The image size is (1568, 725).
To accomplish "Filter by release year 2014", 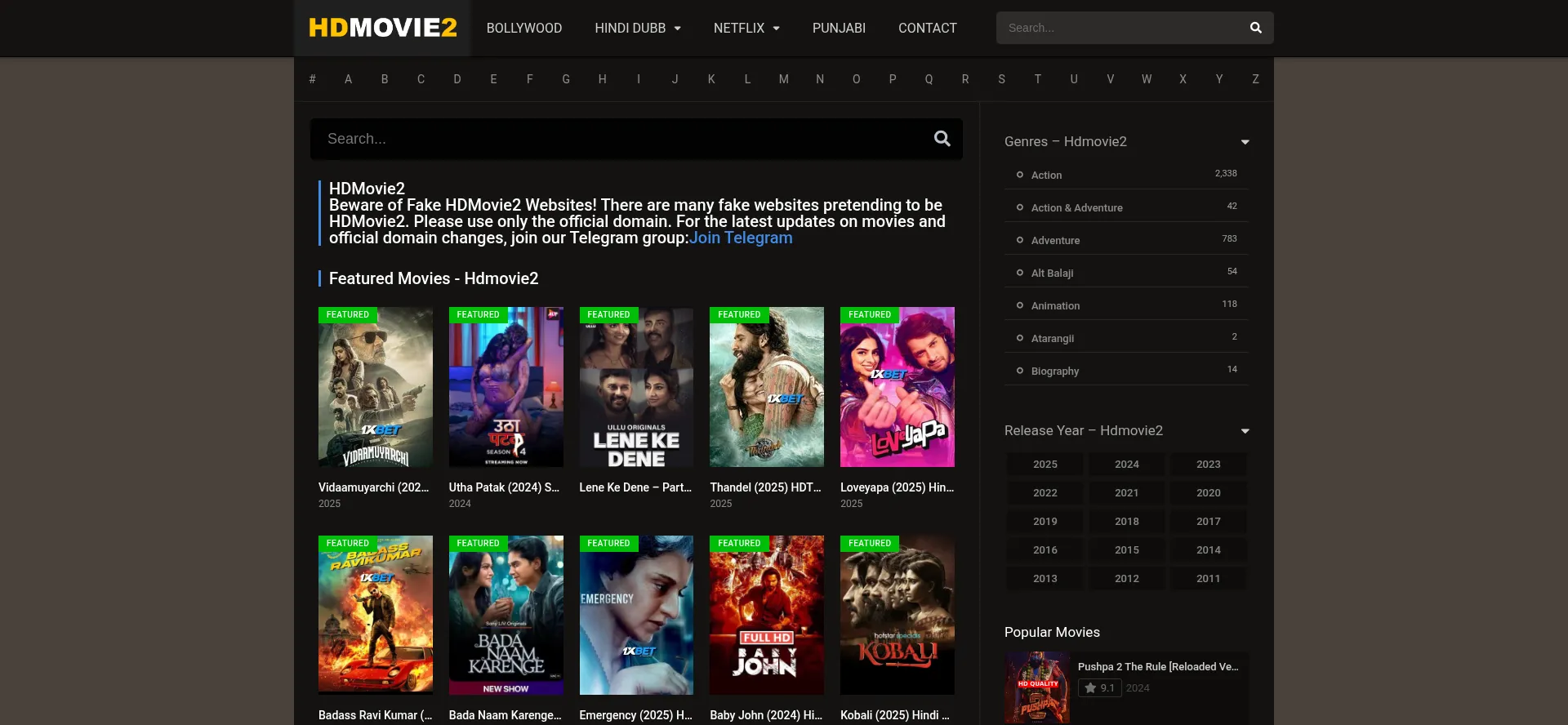I will pyautogui.click(x=1209, y=549).
